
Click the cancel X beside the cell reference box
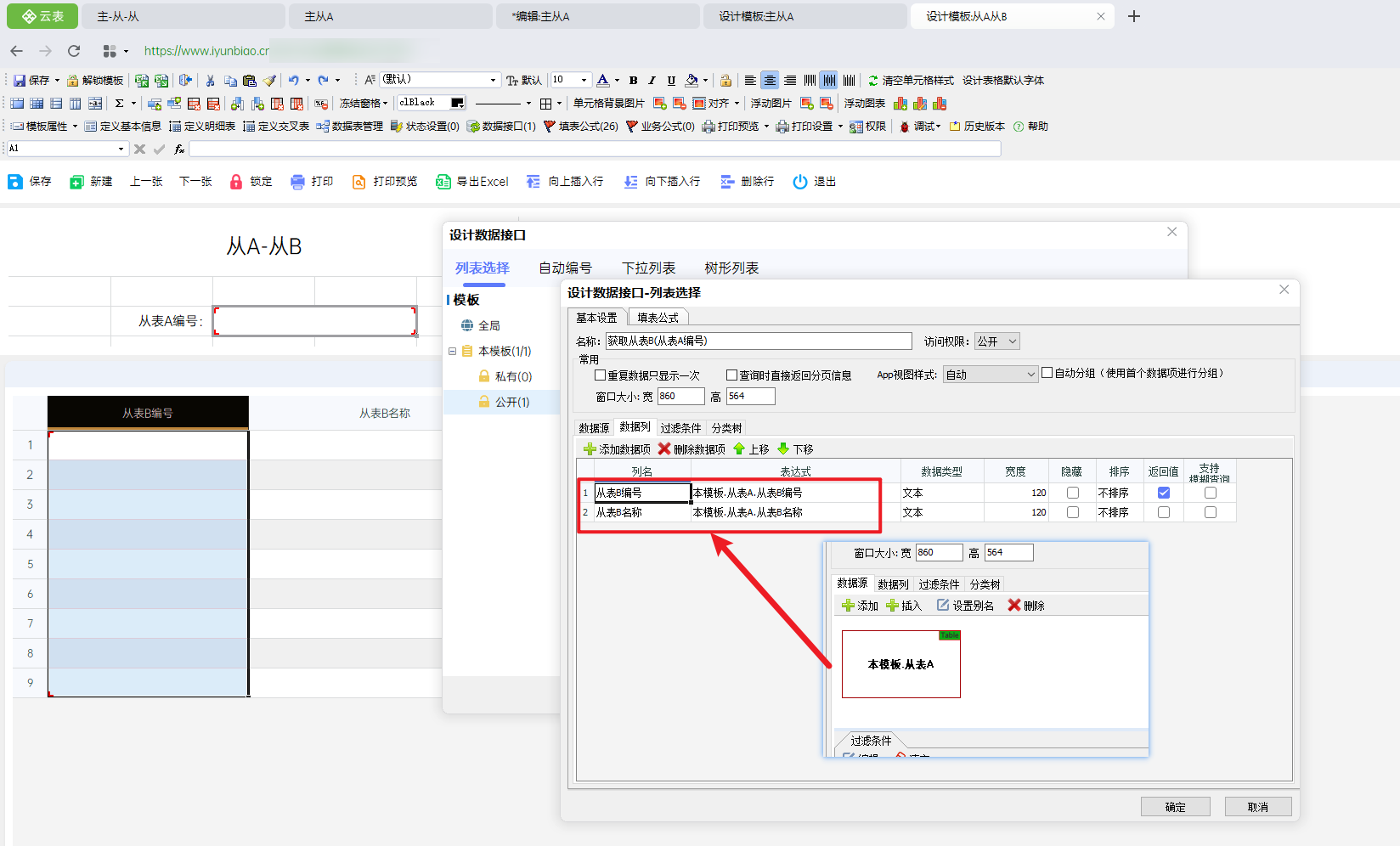pyautogui.click(x=140, y=149)
